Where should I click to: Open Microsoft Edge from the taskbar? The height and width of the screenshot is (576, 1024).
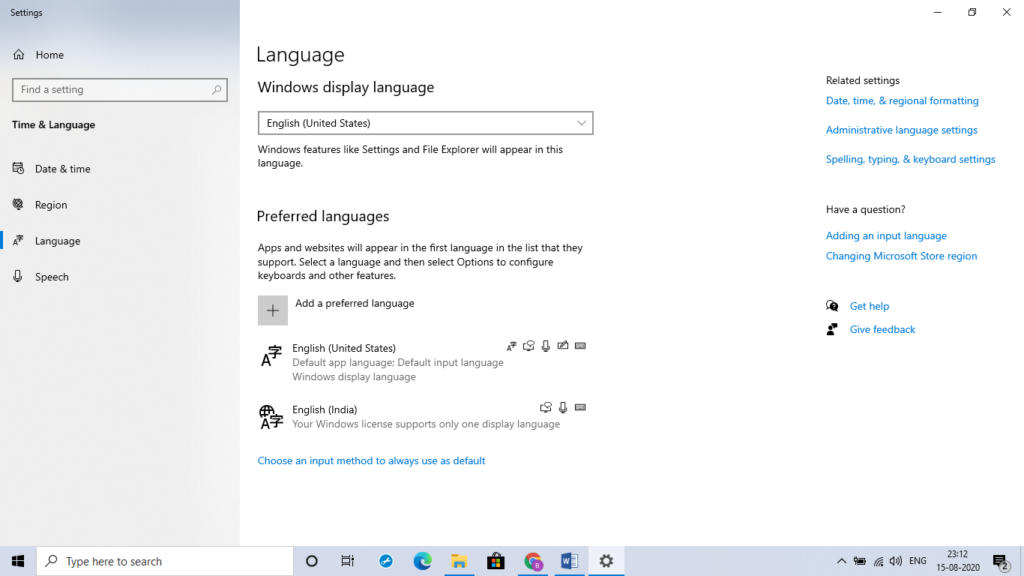[422, 561]
